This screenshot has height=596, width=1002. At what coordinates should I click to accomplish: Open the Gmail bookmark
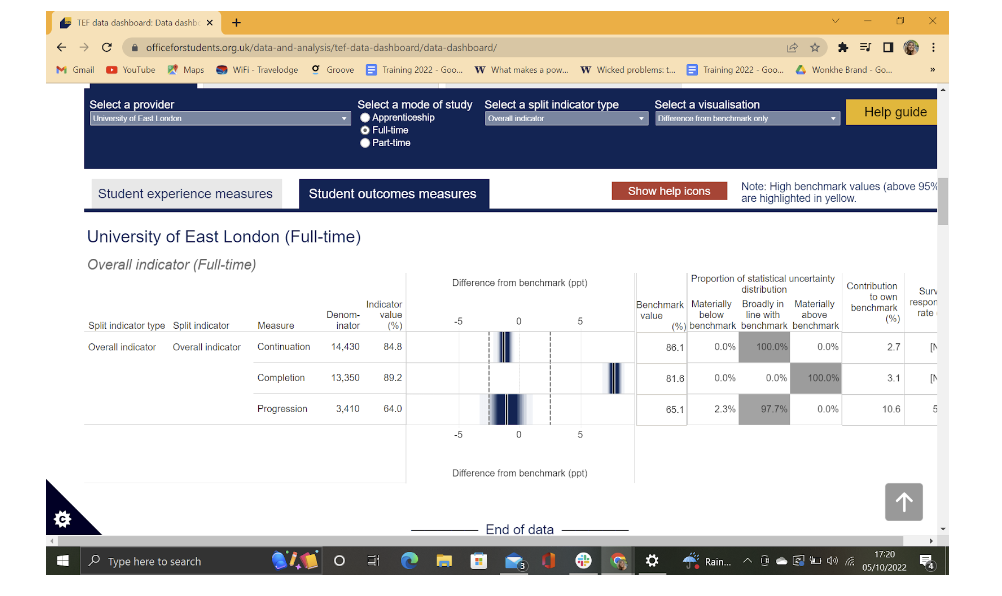pos(75,70)
